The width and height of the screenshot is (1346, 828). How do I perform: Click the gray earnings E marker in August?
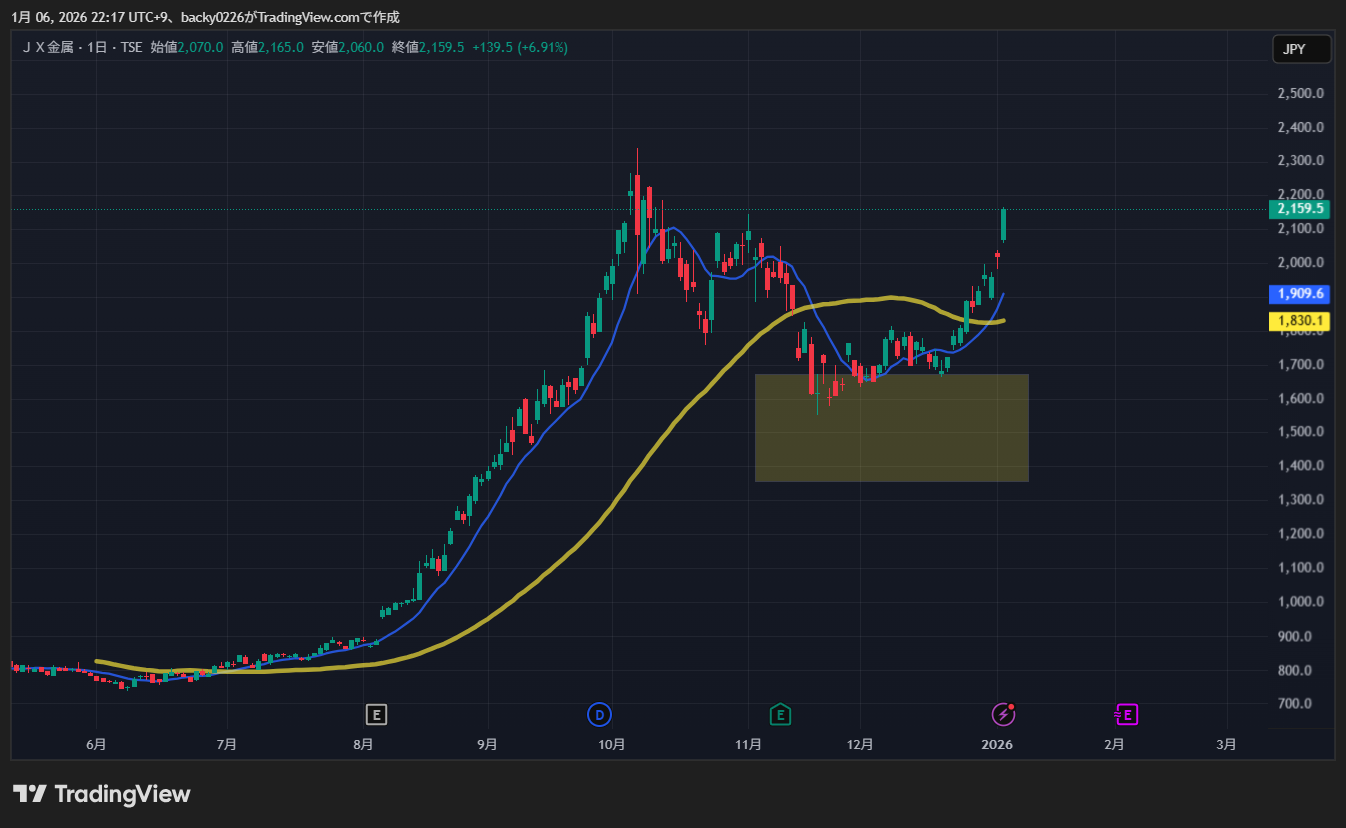376,714
